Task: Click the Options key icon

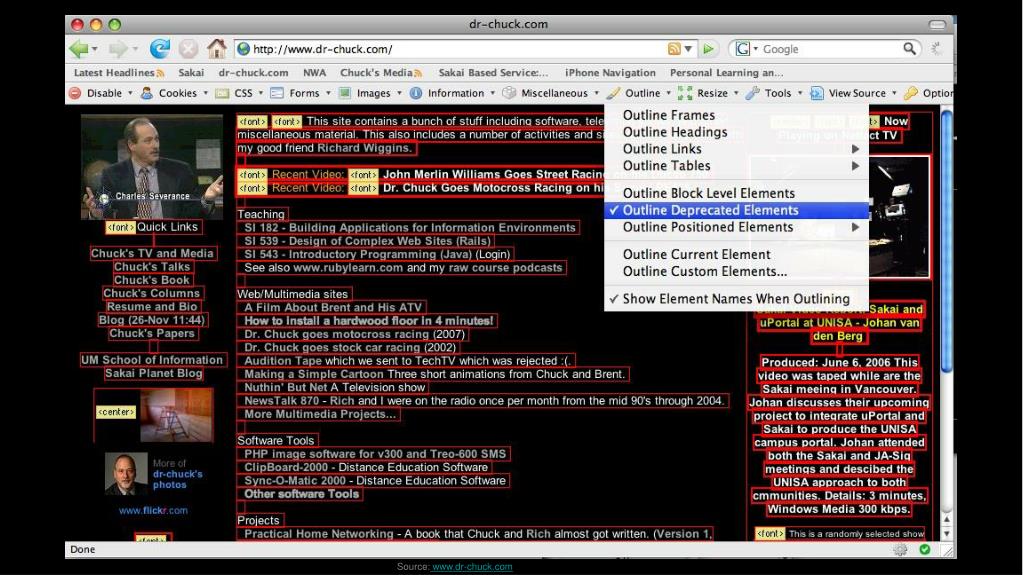Action: tap(911, 93)
